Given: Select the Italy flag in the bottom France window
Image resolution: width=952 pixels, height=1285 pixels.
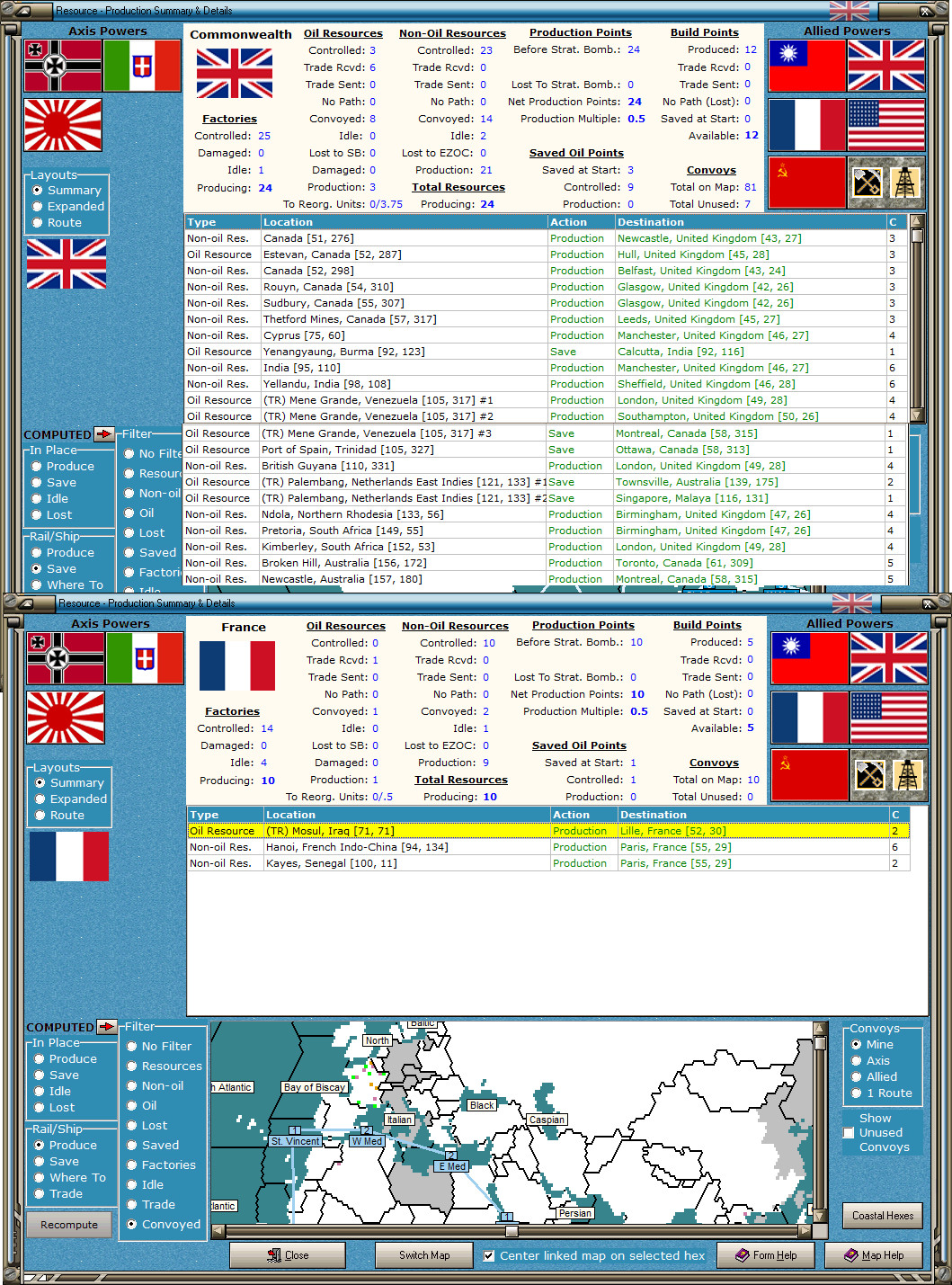Looking at the screenshot, I should point(145,659).
